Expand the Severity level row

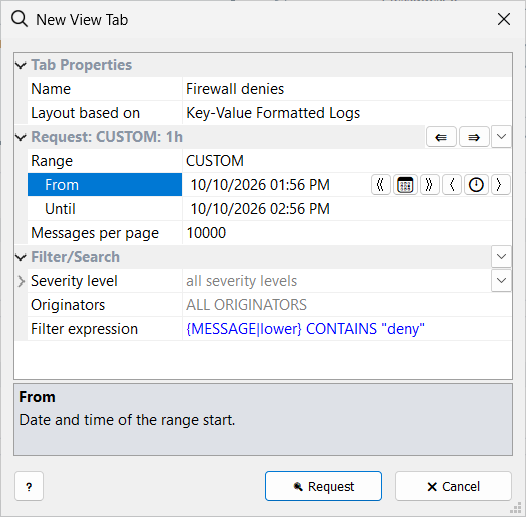21,281
